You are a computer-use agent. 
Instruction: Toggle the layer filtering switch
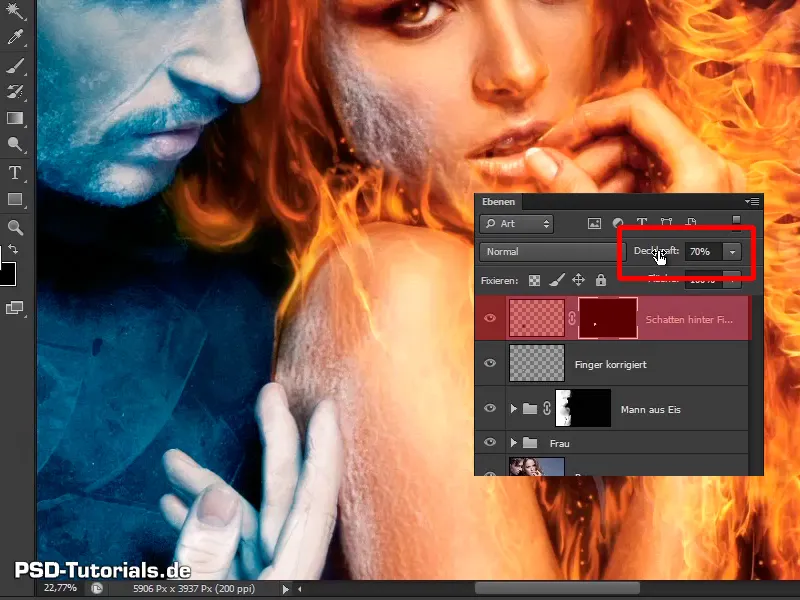(x=736, y=222)
